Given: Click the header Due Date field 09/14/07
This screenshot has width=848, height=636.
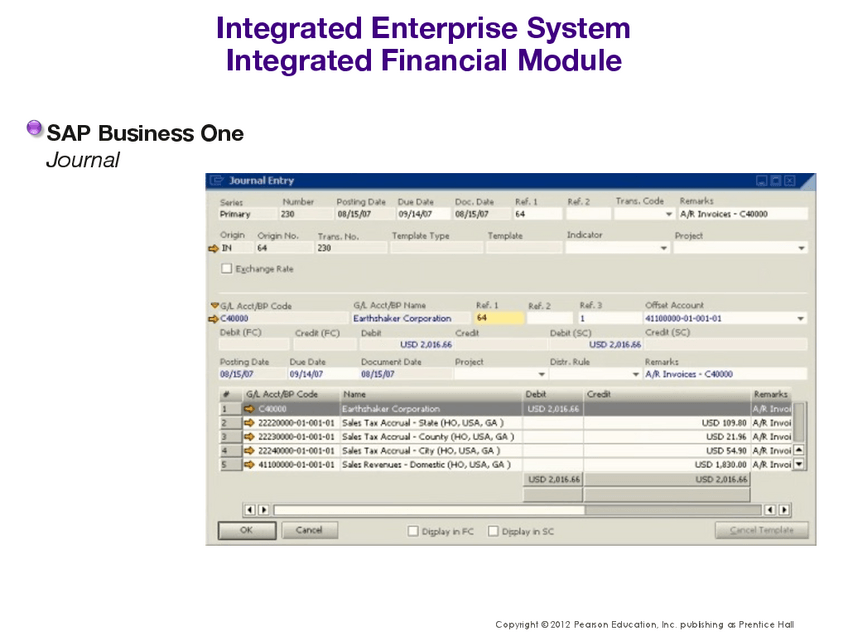Looking at the screenshot, I should click(423, 214).
